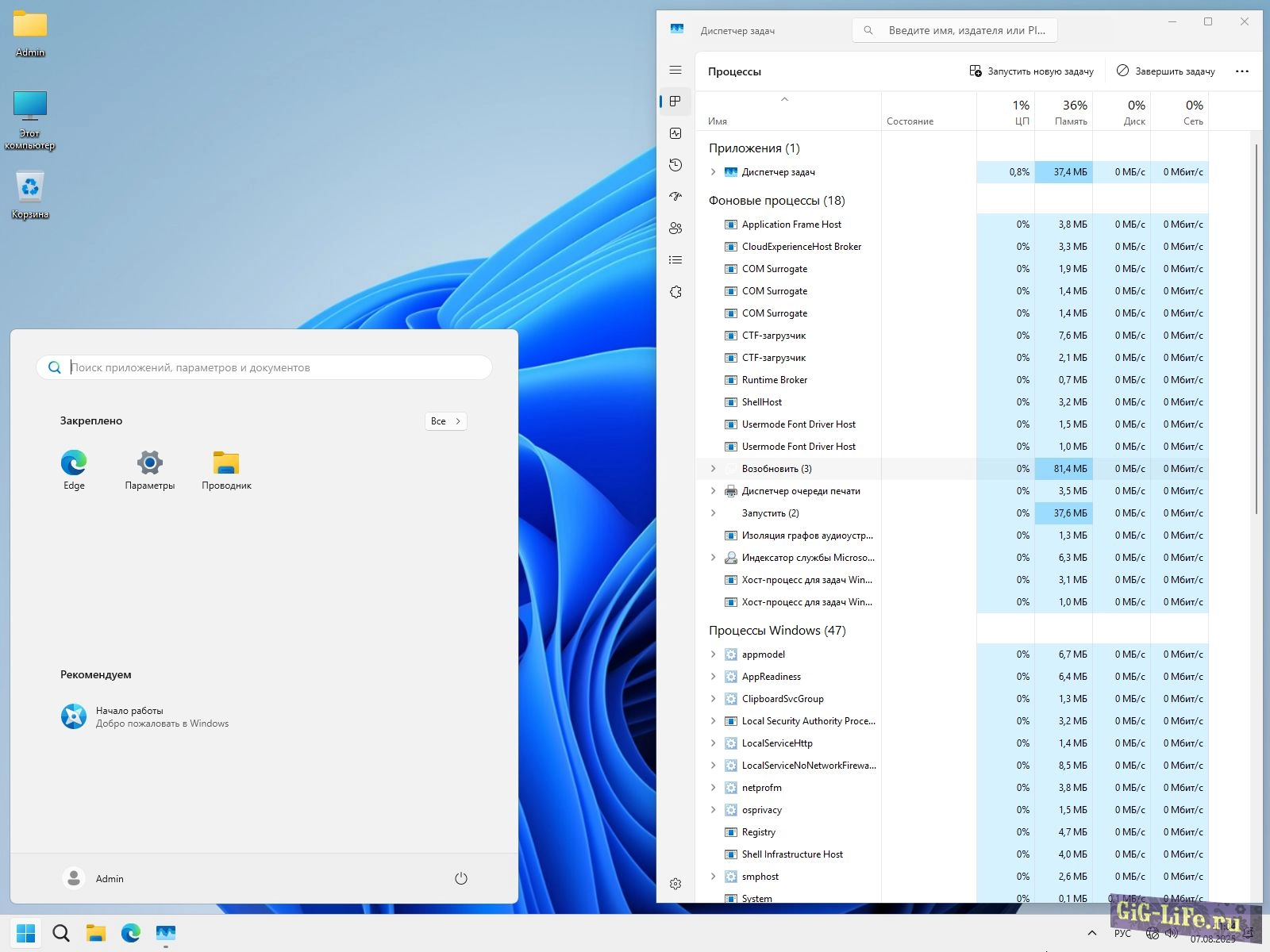
Task: Open Task Manager settings gear
Action: 675,884
